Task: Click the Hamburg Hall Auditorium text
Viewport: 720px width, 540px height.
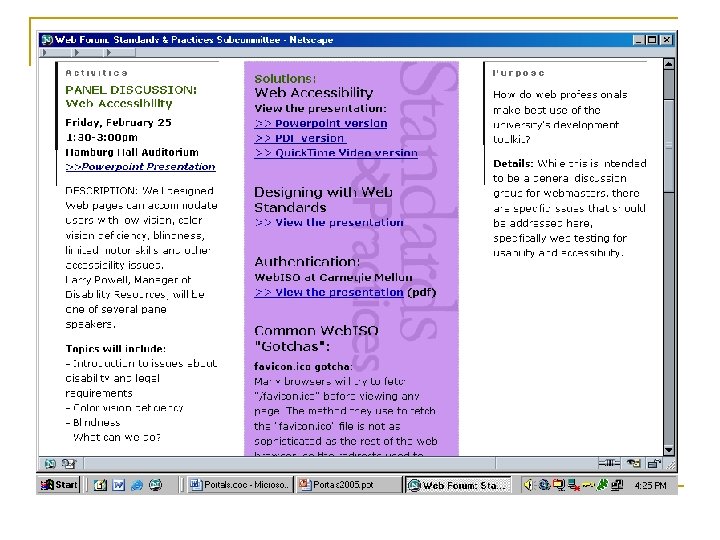Action: coord(132,152)
